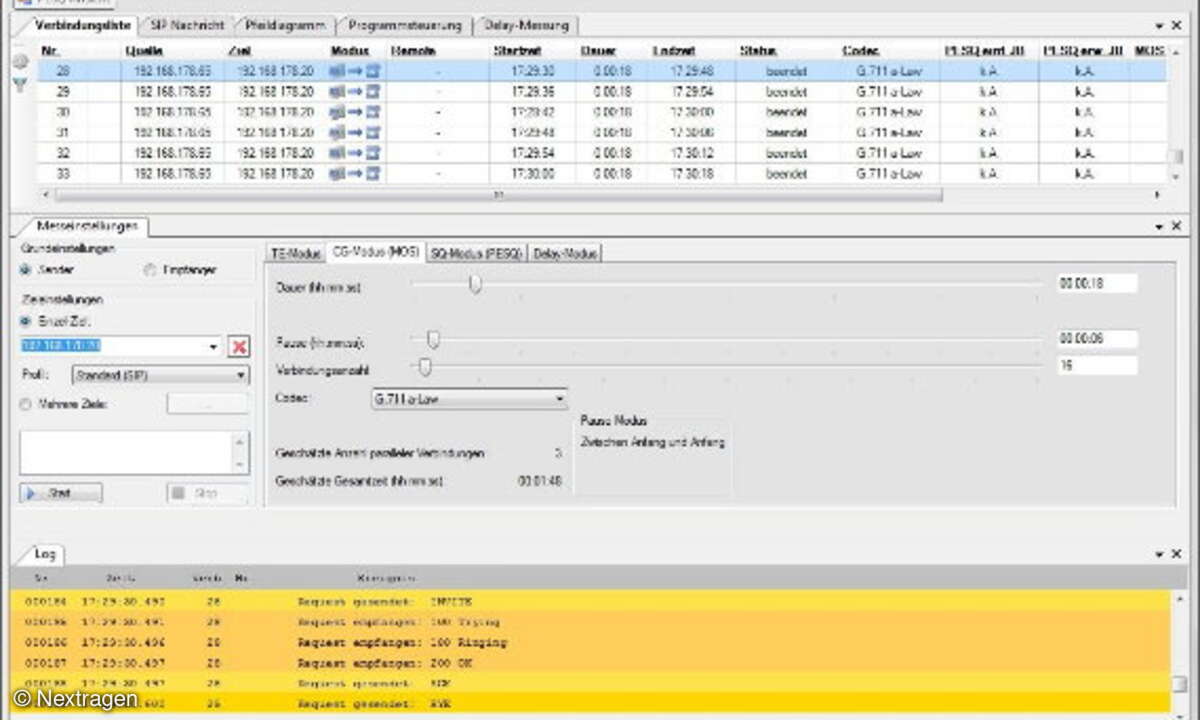Open the Messeinstellungen panel options arrow
Viewport: 1200px width, 720px height.
point(1160,227)
